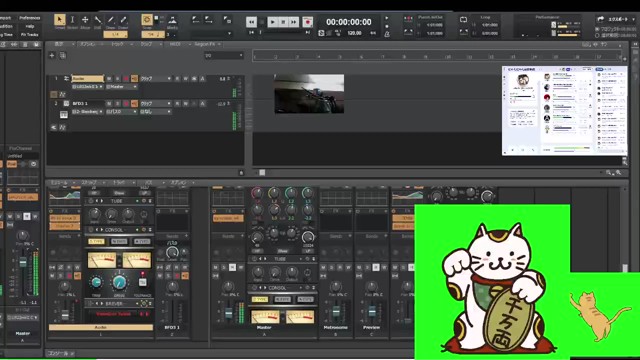This screenshot has height=360, width=640.
Task: Toggle the Loop on/off icon
Action: [463, 19]
